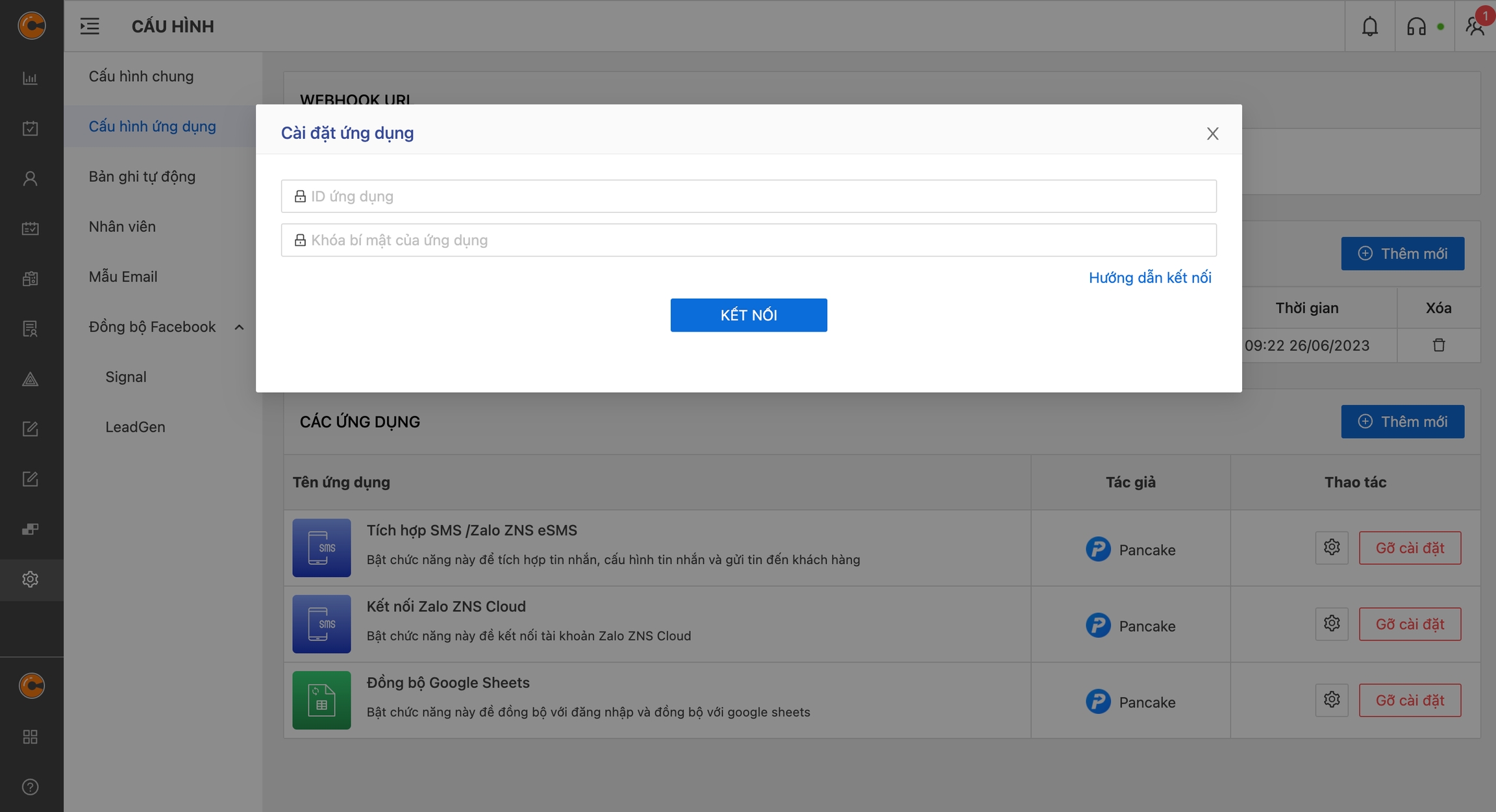Open settings gear for Đồng bộ Google Sheets

(1331, 700)
